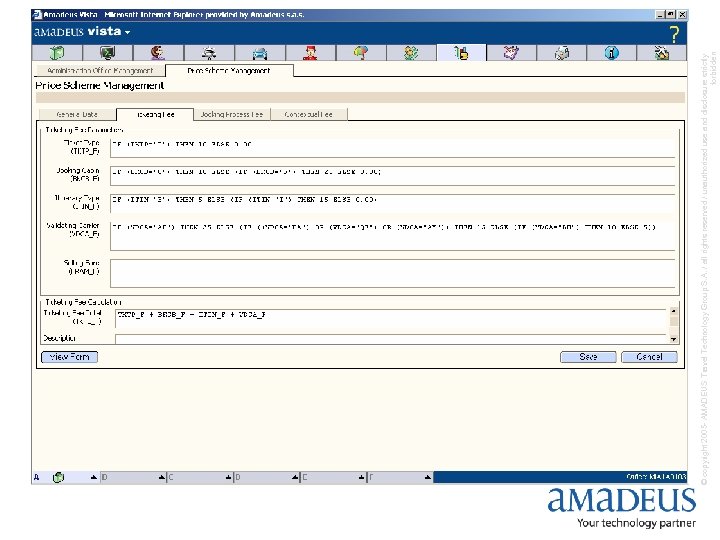Expand session B arrow in status bar
The height and width of the screenshot is (540, 720).
[162, 478]
